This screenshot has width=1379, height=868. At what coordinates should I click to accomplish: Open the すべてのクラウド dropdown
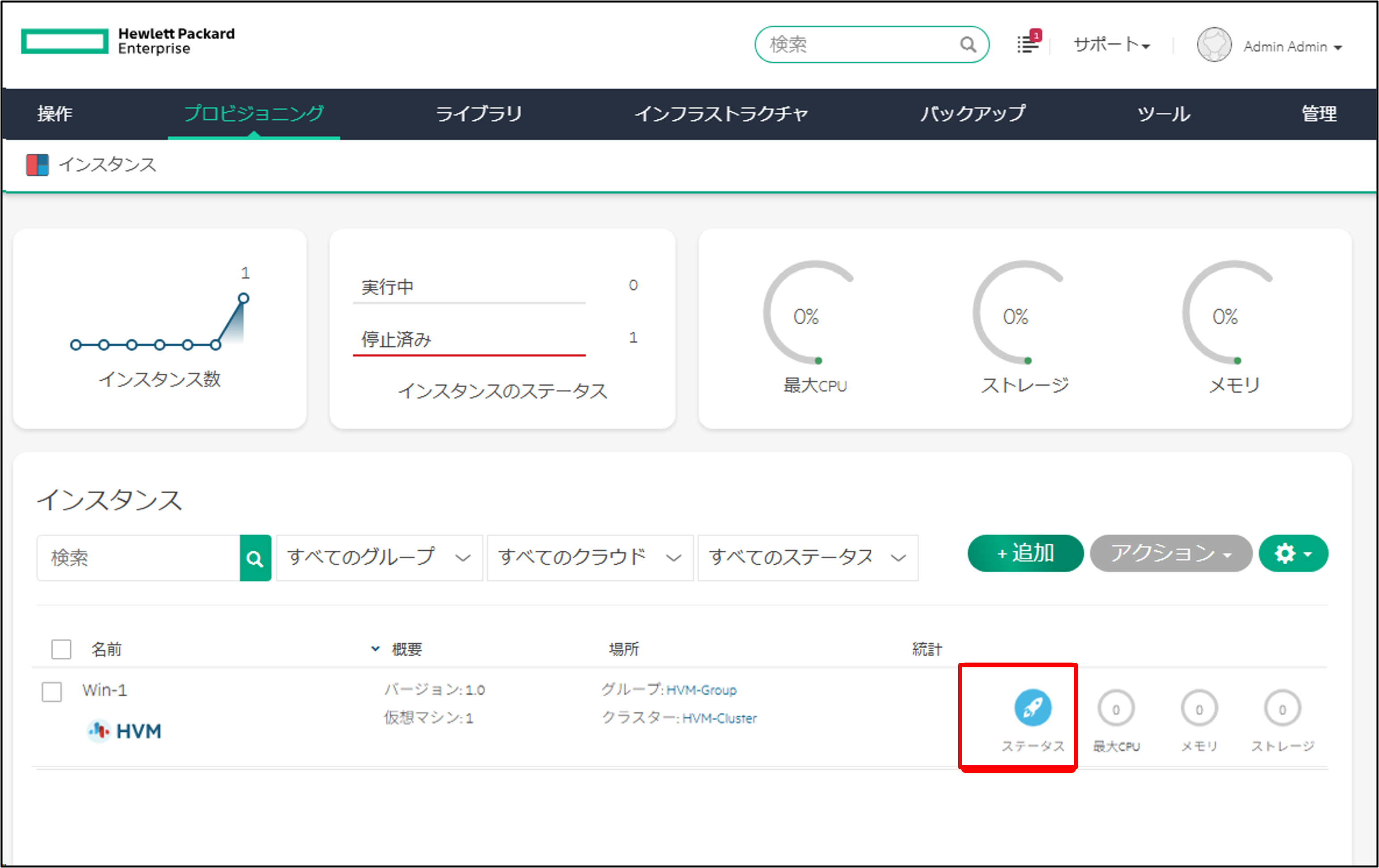(x=589, y=558)
